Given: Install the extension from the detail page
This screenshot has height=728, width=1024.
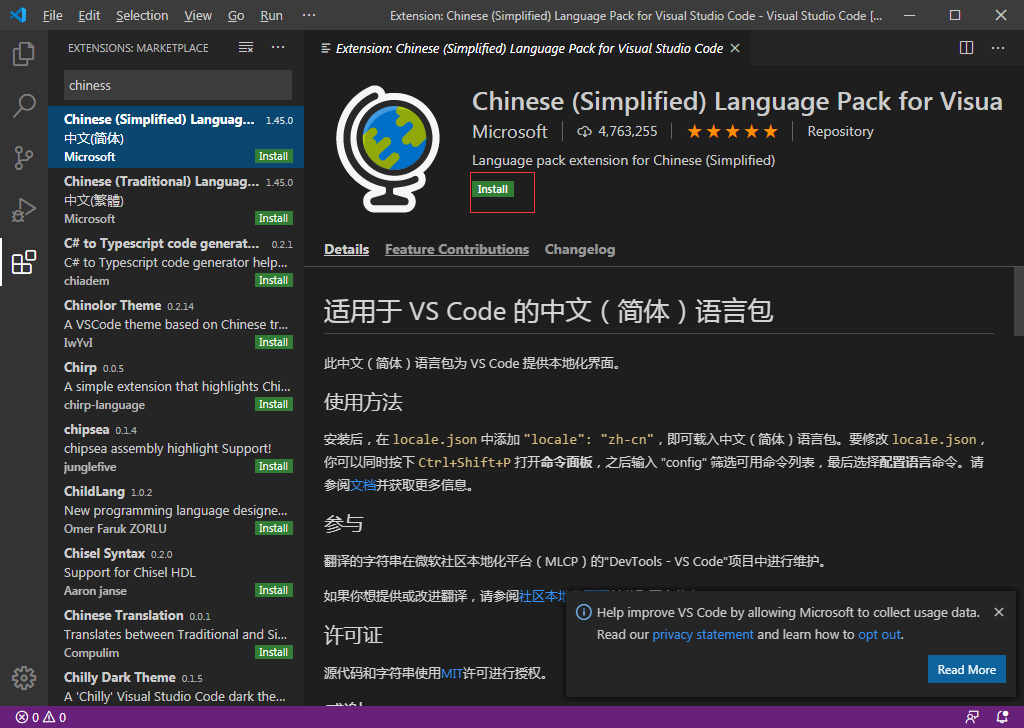Looking at the screenshot, I should 492,189.
